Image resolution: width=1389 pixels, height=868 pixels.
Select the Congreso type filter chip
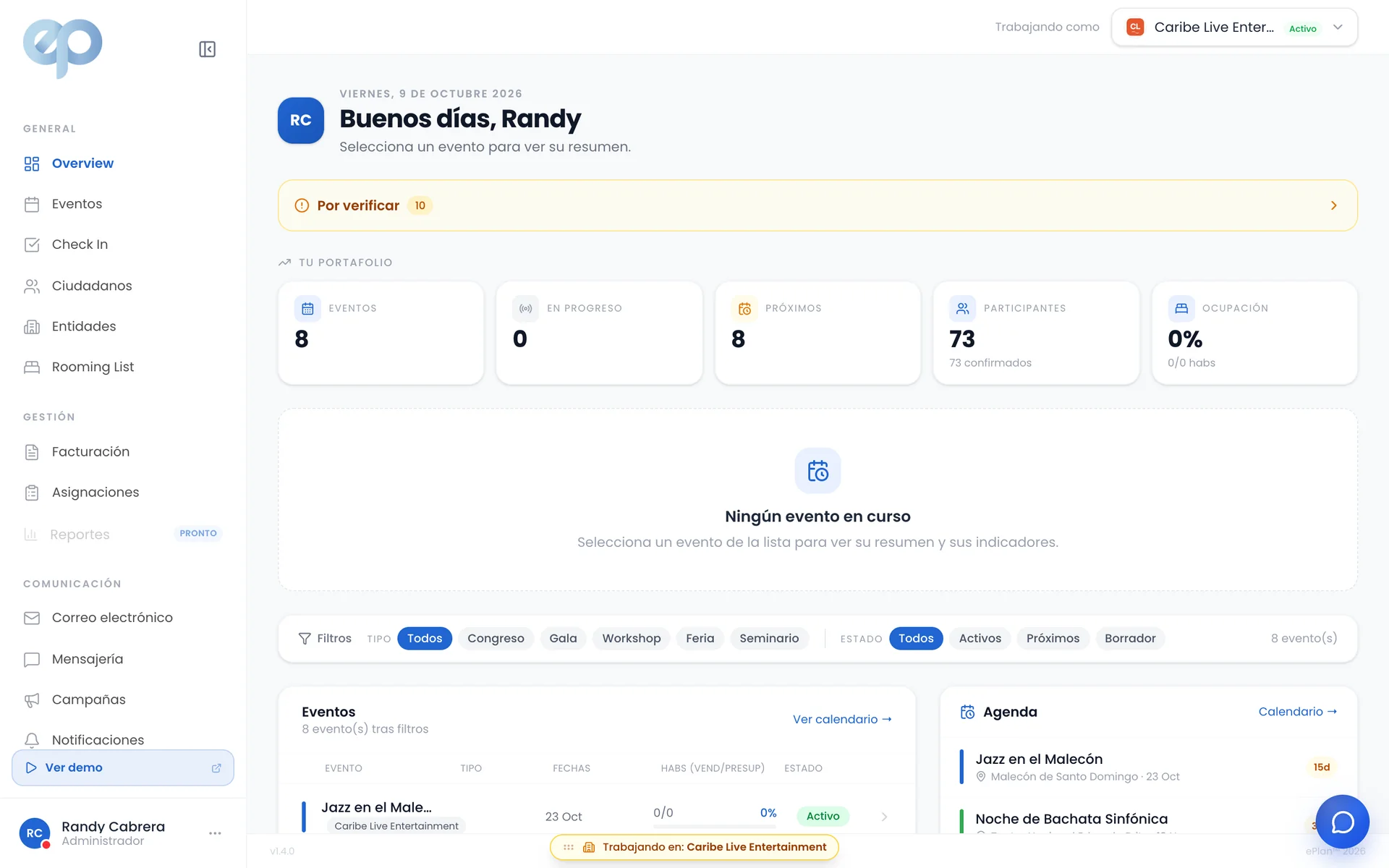coord(496,638)
